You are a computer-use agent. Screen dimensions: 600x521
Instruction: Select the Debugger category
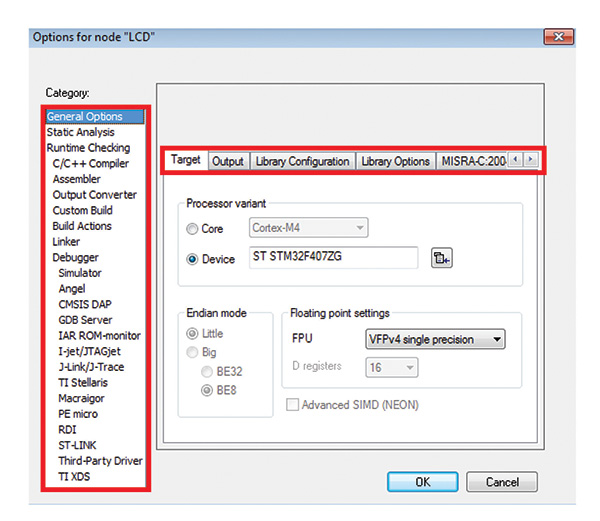[75, 257]
